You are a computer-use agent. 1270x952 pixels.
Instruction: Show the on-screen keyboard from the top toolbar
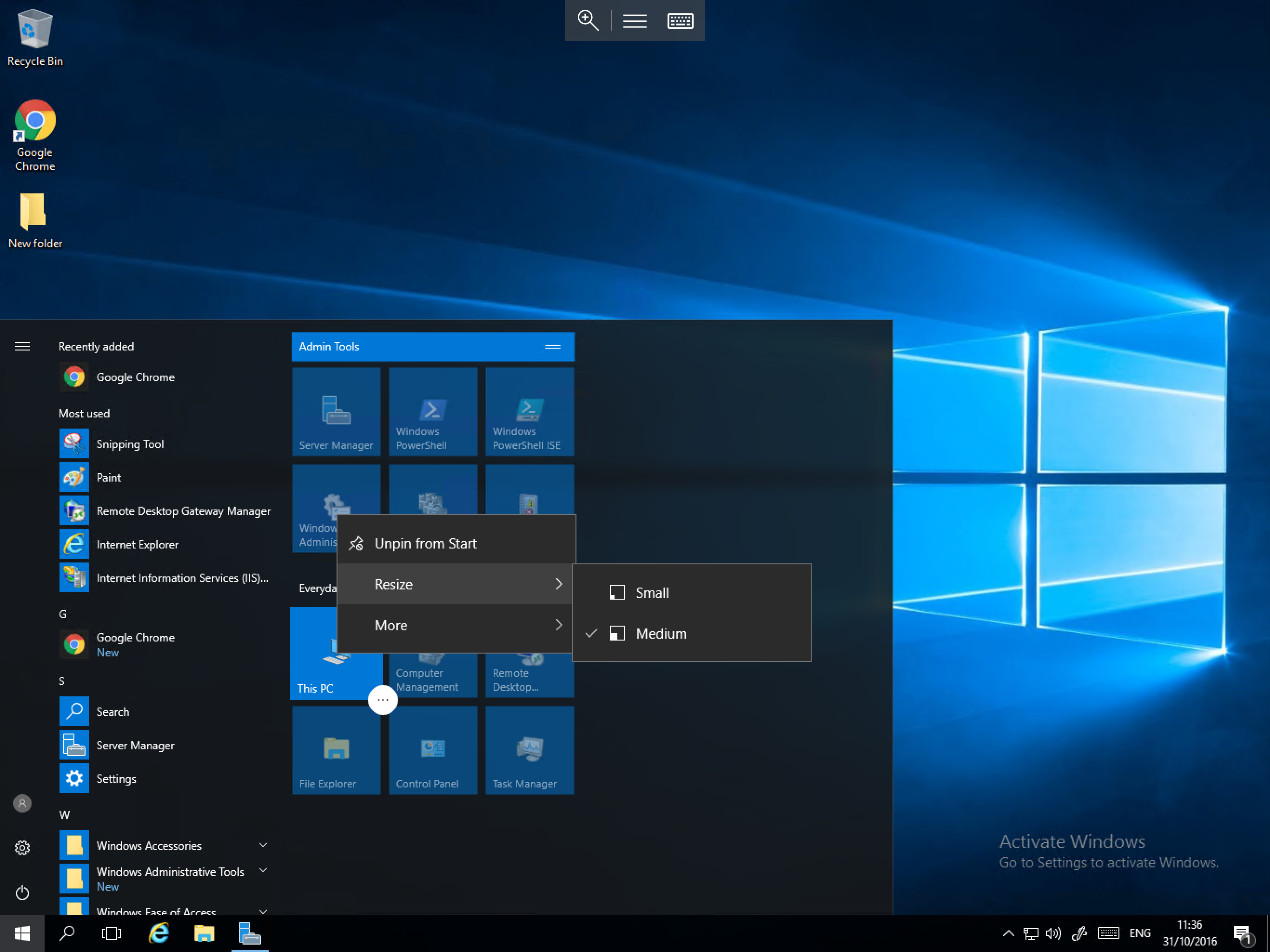tap(681, 20)
